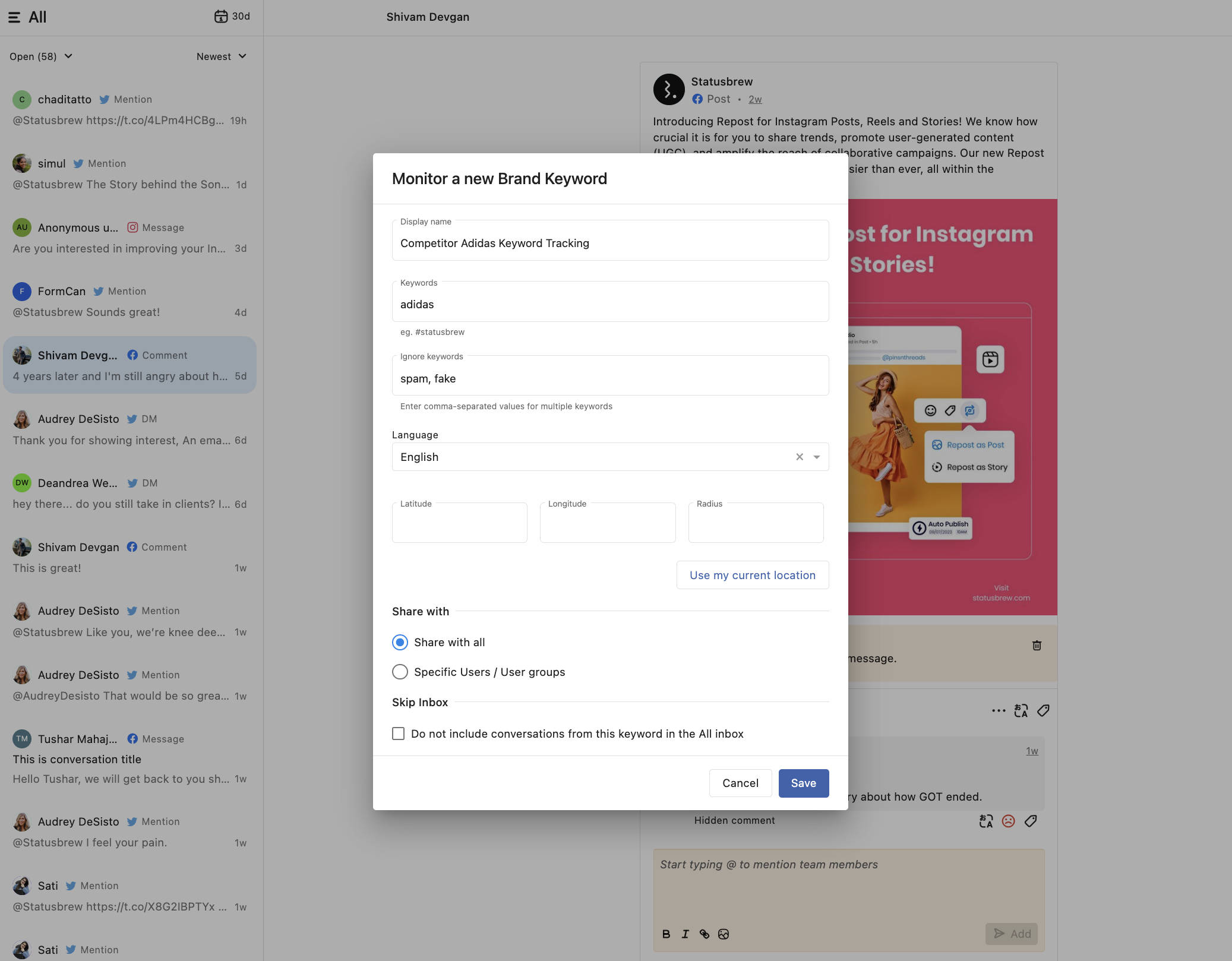
Task: Expand the Language dropdown arrow
Action: 817,457
